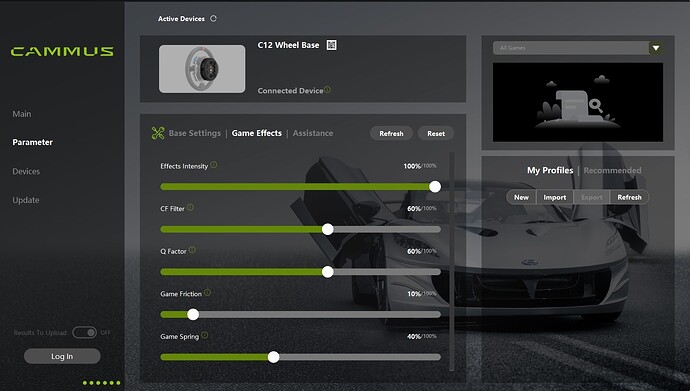This screenshot has height=391, width=690.
Task: Click the Connected Device label
Action: tap(290, 91)
